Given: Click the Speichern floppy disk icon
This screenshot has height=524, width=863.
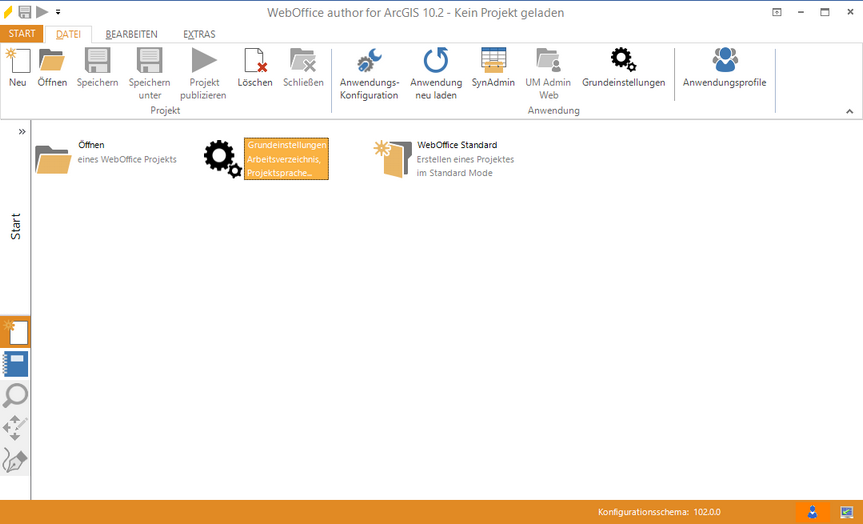Looking at the screenshot, I should pos(97,60).
